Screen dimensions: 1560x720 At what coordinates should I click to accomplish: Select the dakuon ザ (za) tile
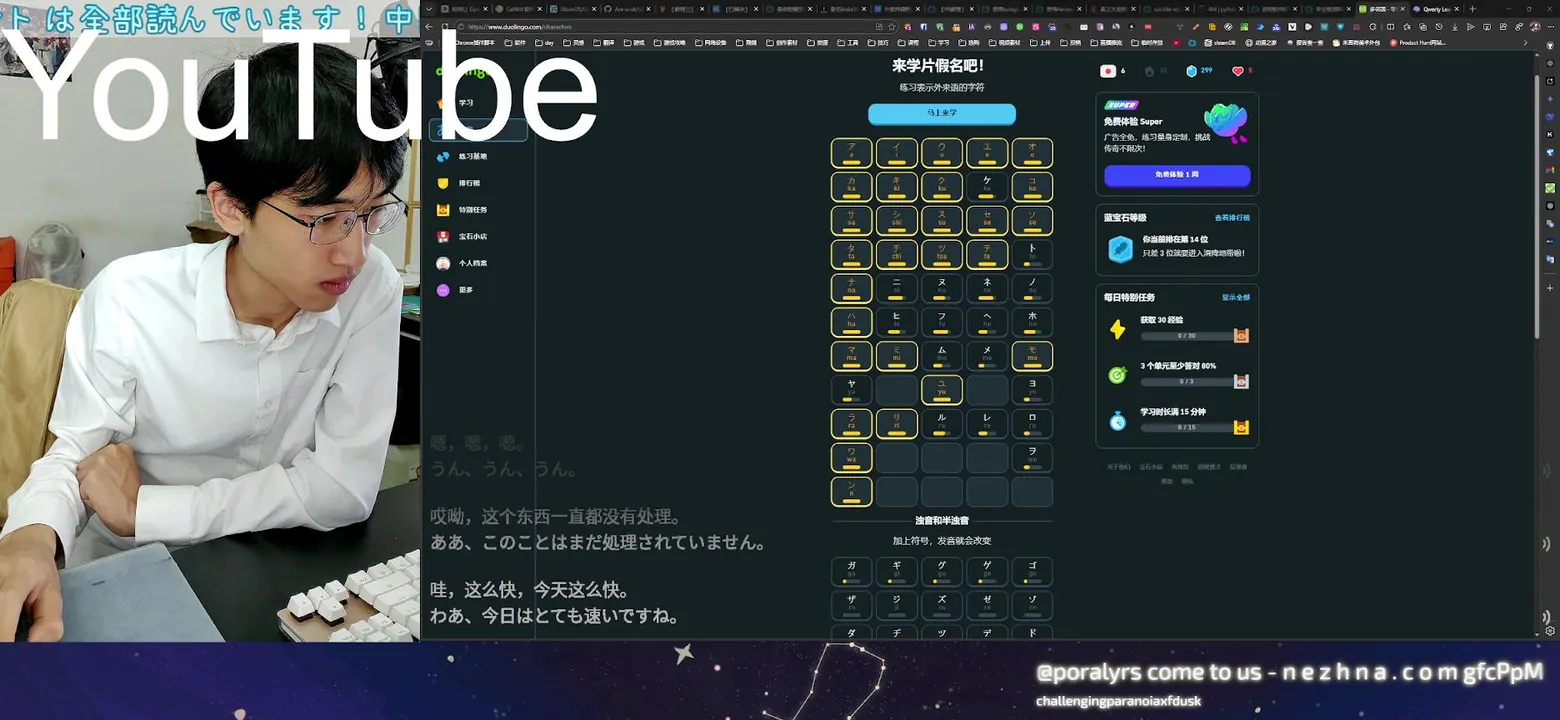851,605
